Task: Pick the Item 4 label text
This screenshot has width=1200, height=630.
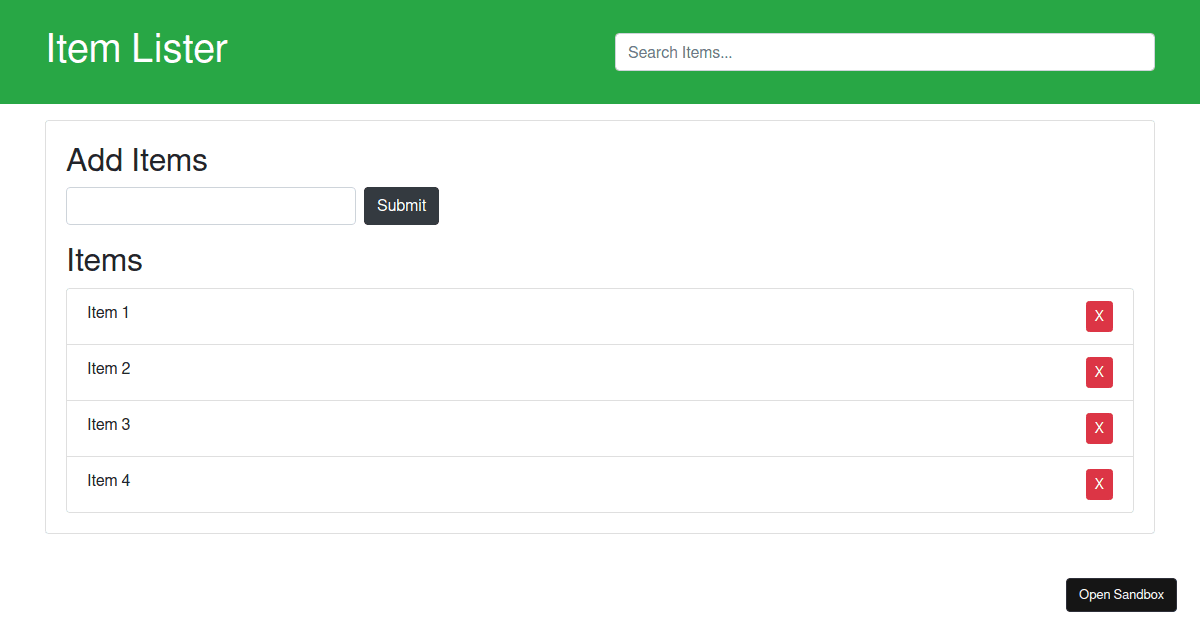Action: [108, 481]
